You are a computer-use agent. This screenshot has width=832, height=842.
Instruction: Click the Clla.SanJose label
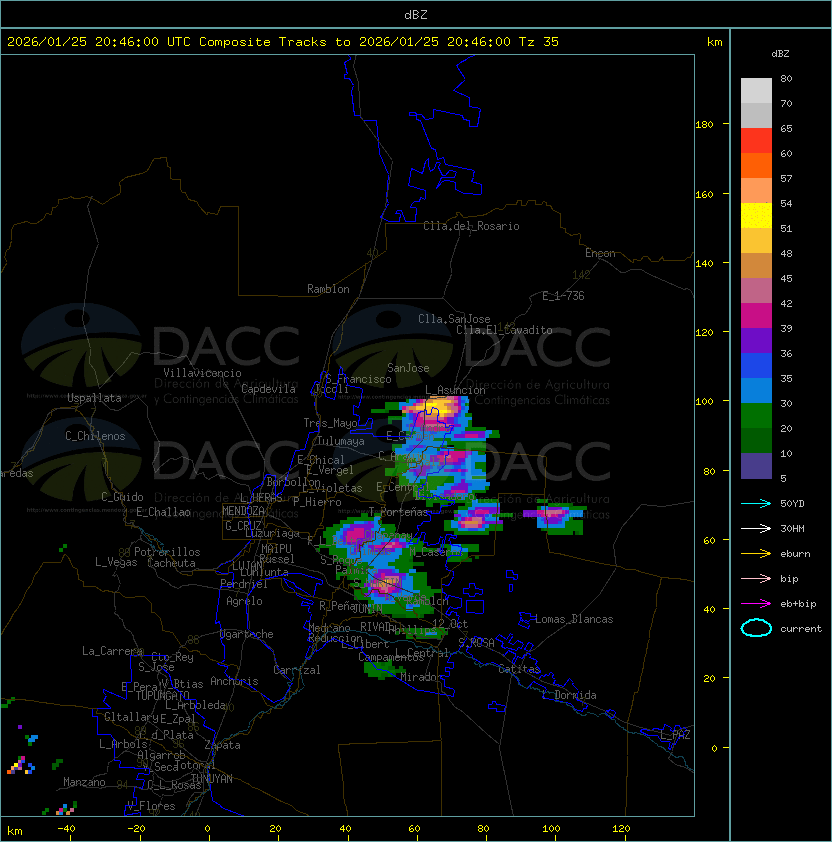pyautogui.click(x=454, y=319)
